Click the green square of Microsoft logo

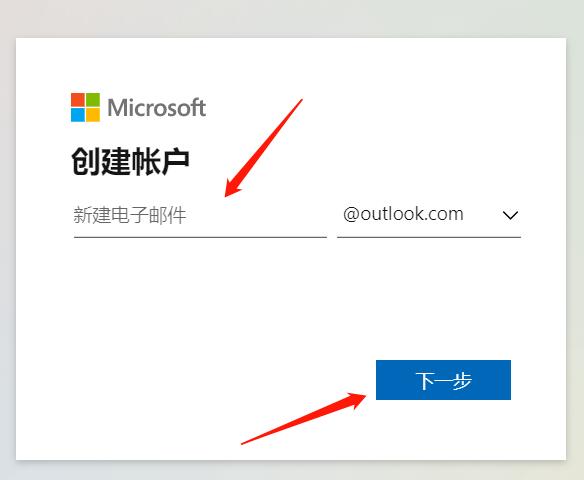click(93, 99)
